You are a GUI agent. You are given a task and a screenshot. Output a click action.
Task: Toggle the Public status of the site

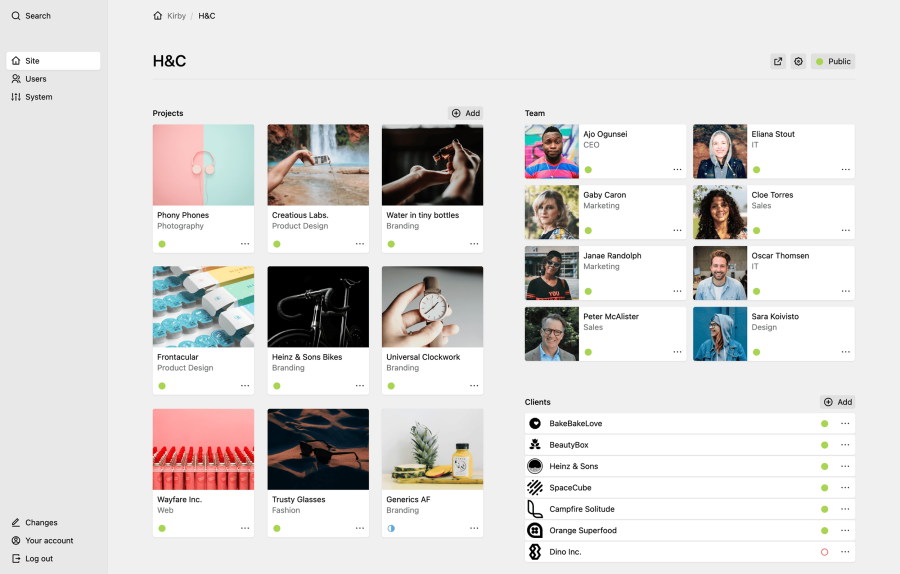click(833, 61)
